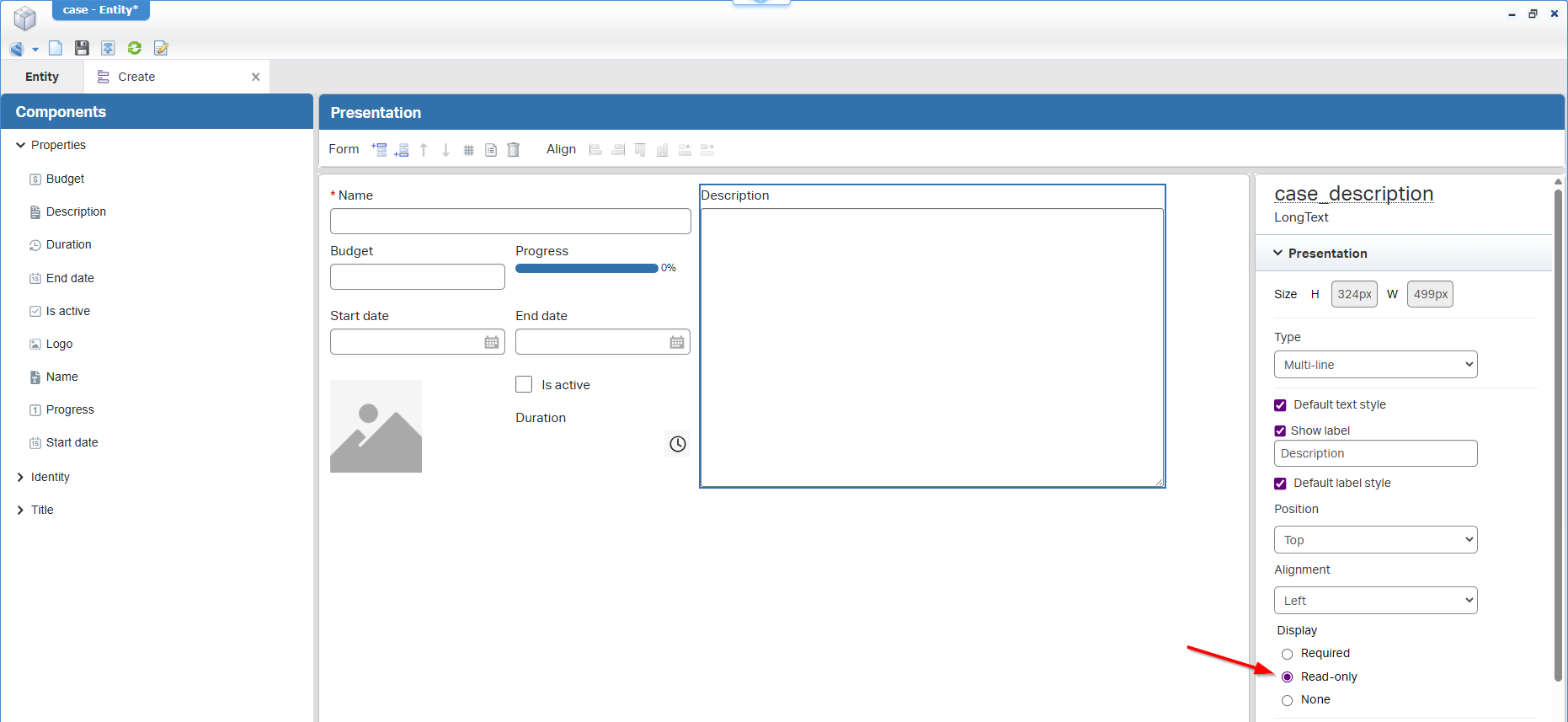Click the Name text input field

tap(510, 222)
